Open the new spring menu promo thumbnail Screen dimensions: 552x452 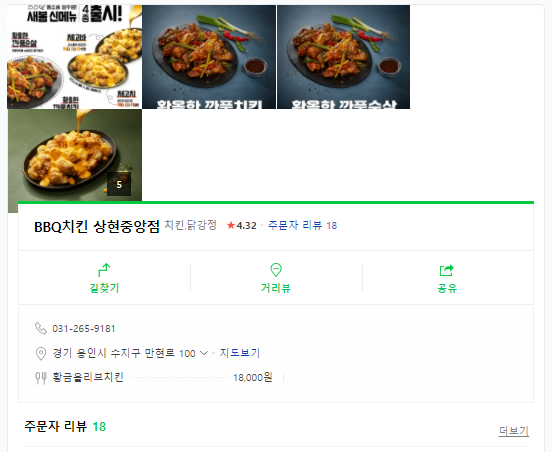75,57
